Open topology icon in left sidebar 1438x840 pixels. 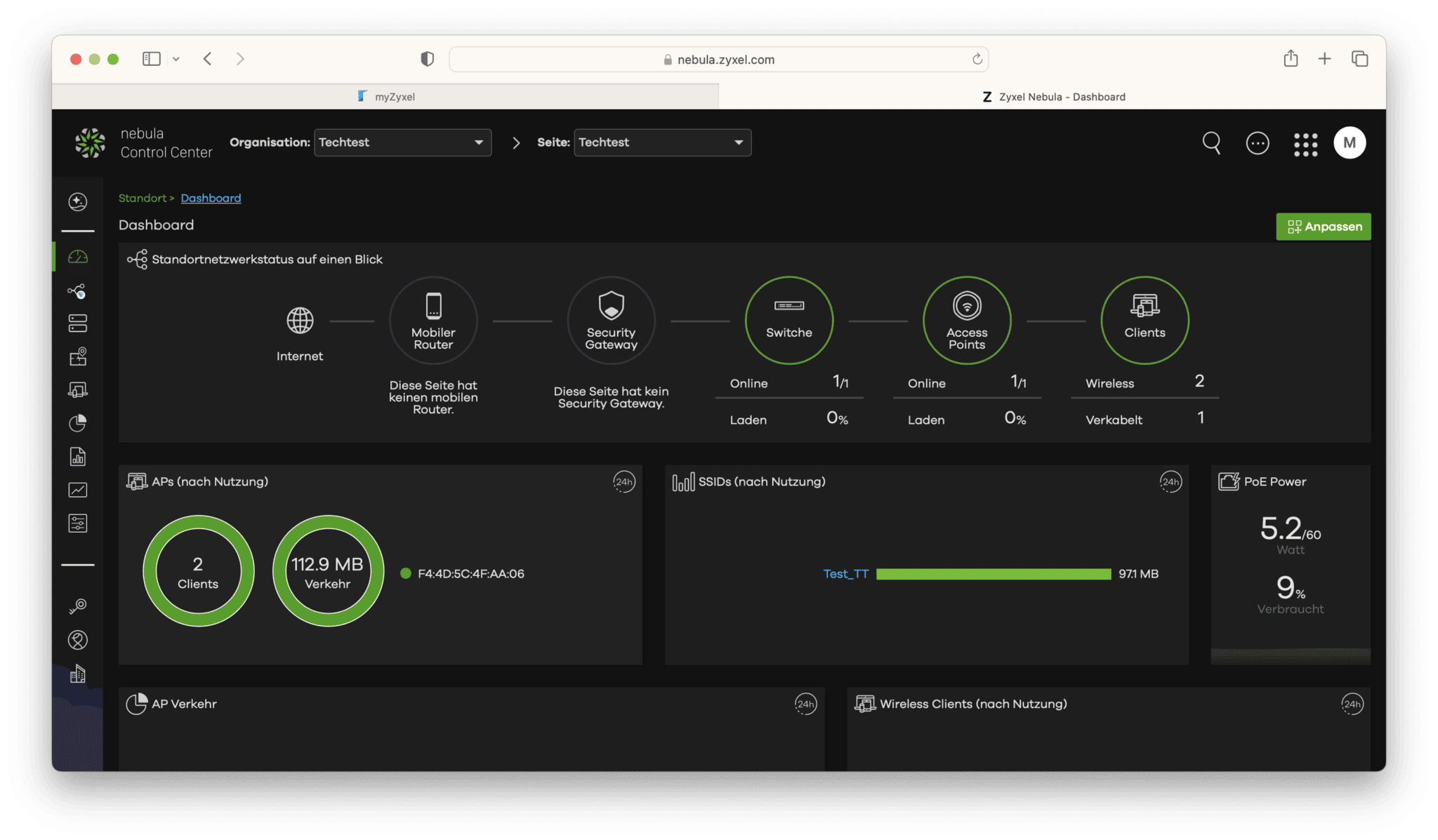coord(77,291)
